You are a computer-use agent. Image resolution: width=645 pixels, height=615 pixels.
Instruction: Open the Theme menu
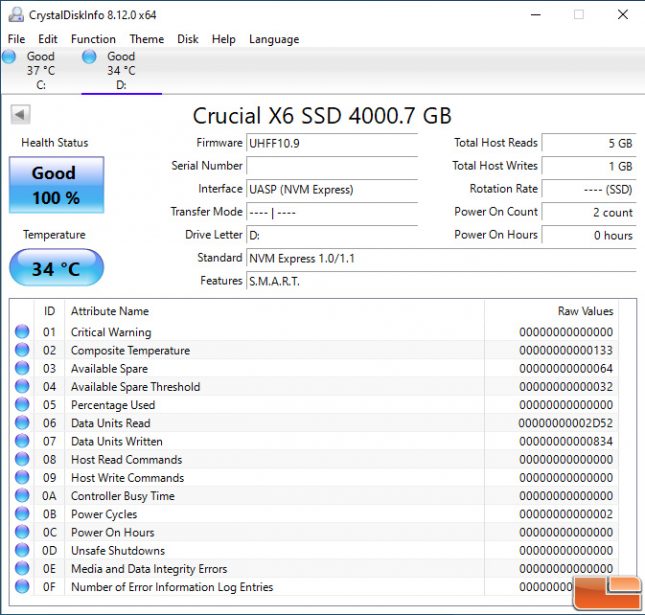click(147, 39)
